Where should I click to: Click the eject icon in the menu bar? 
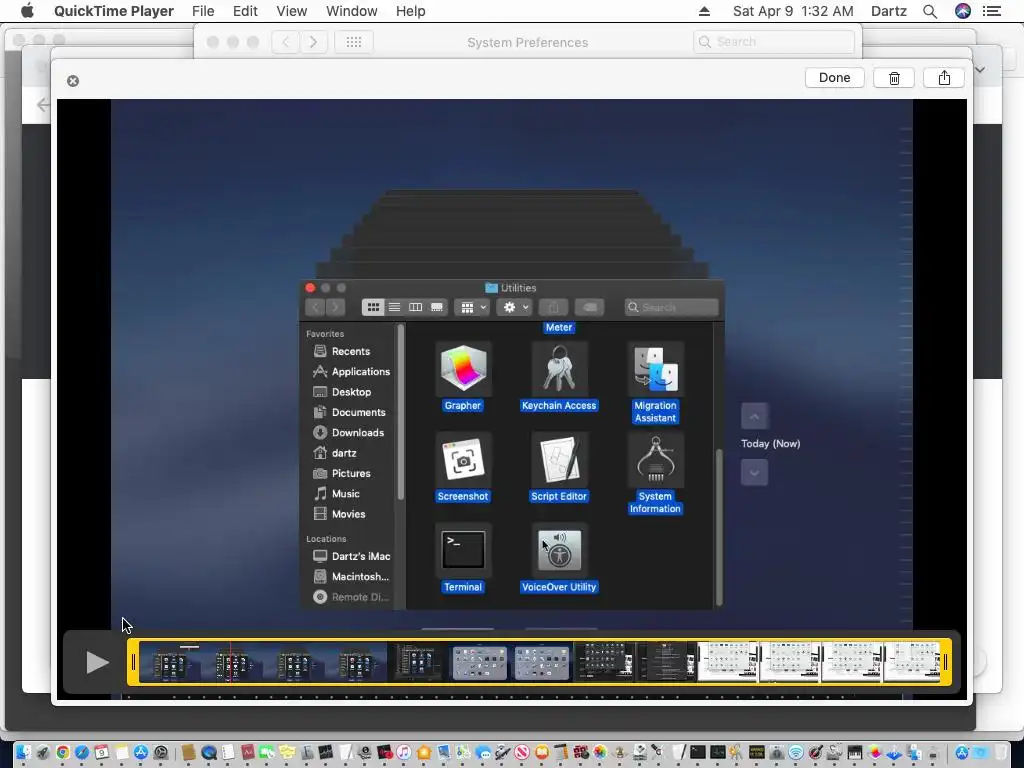click(704, 11)
